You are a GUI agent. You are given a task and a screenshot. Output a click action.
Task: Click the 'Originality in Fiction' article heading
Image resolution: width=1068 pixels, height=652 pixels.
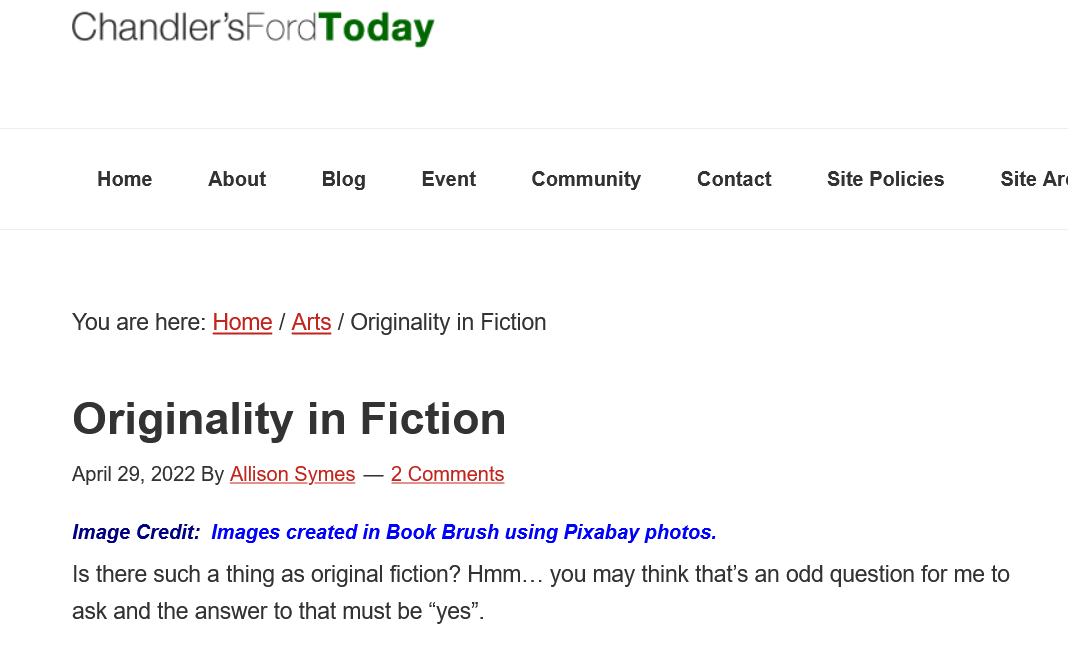point(289,418)
